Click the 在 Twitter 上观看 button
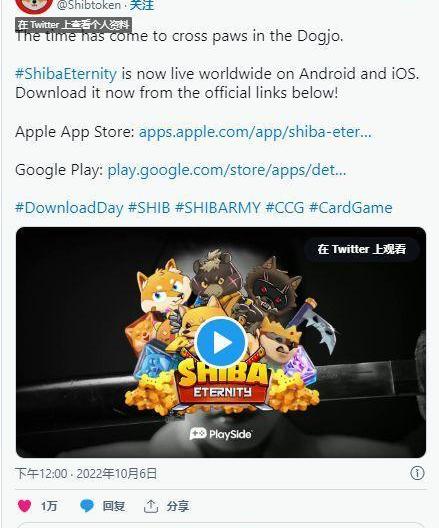 click(x=362, y=249)
